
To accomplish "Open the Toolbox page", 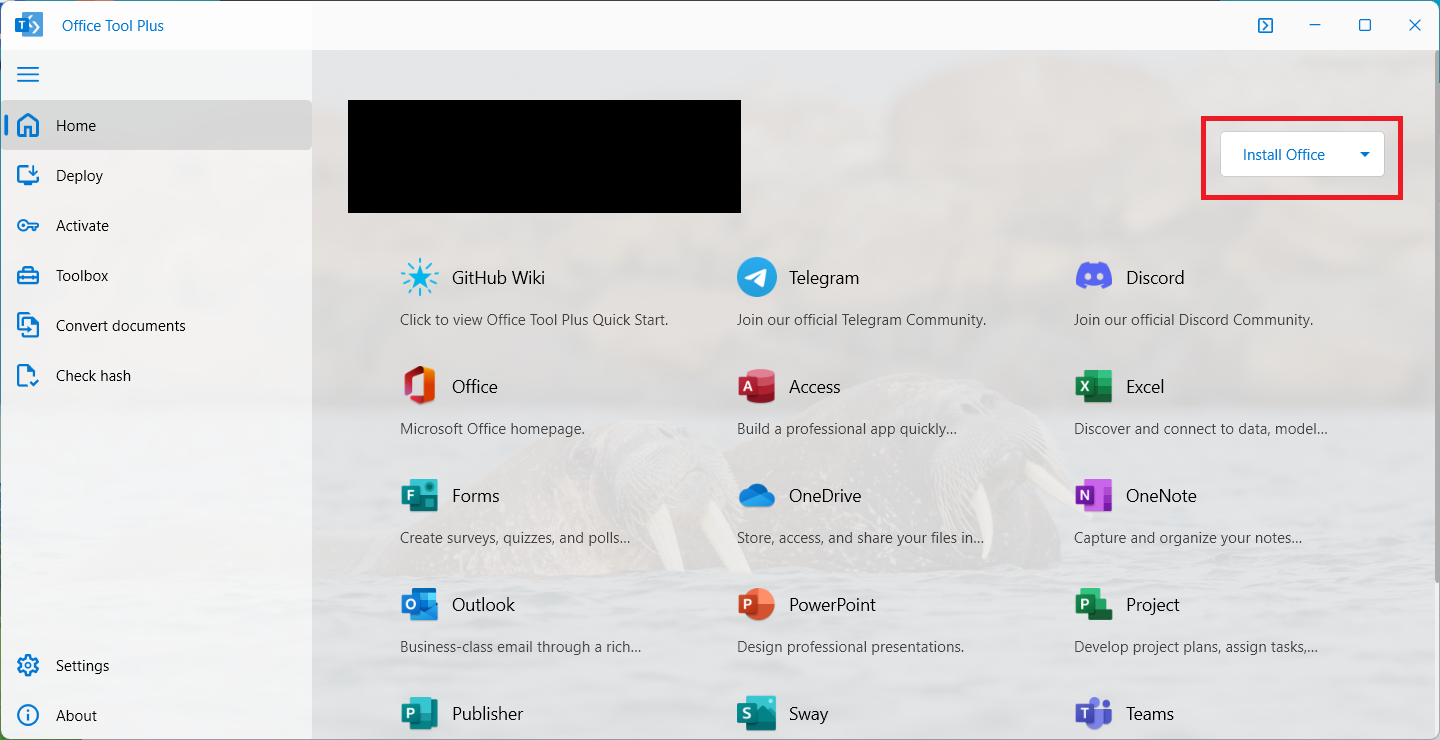I will [156, 275].
